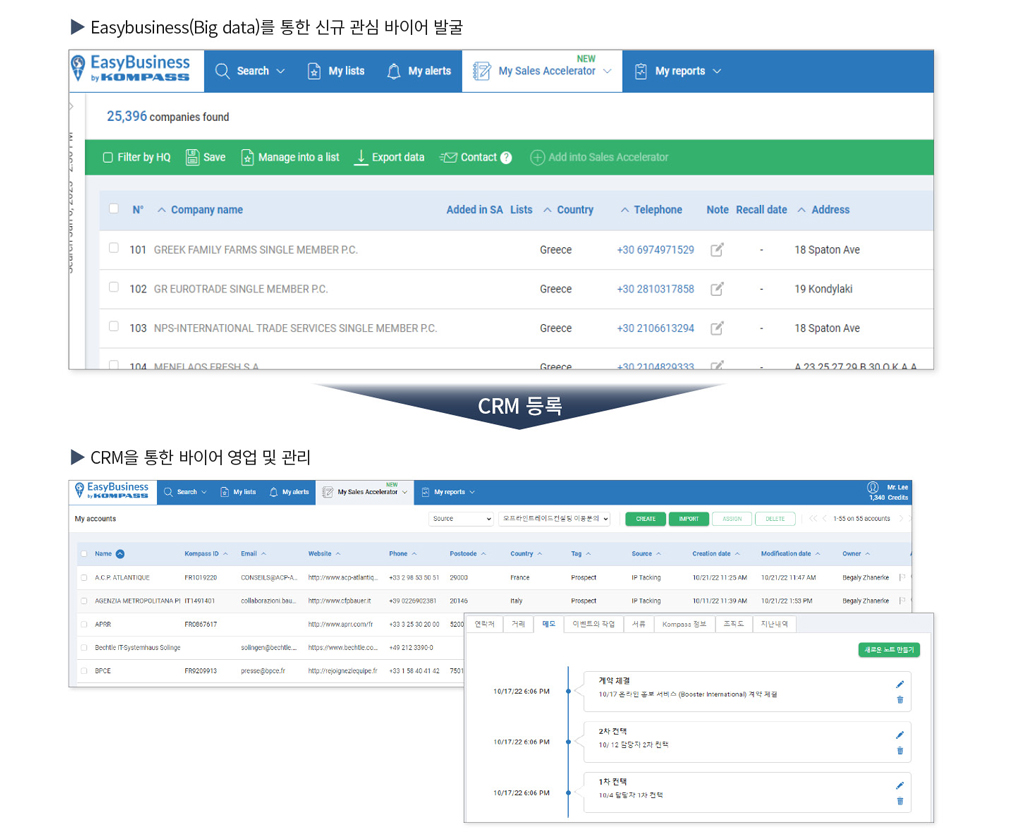Open the Source combo box in My accounts
This screenshot has width=1024, height=833.
click(x=461, y=519)
